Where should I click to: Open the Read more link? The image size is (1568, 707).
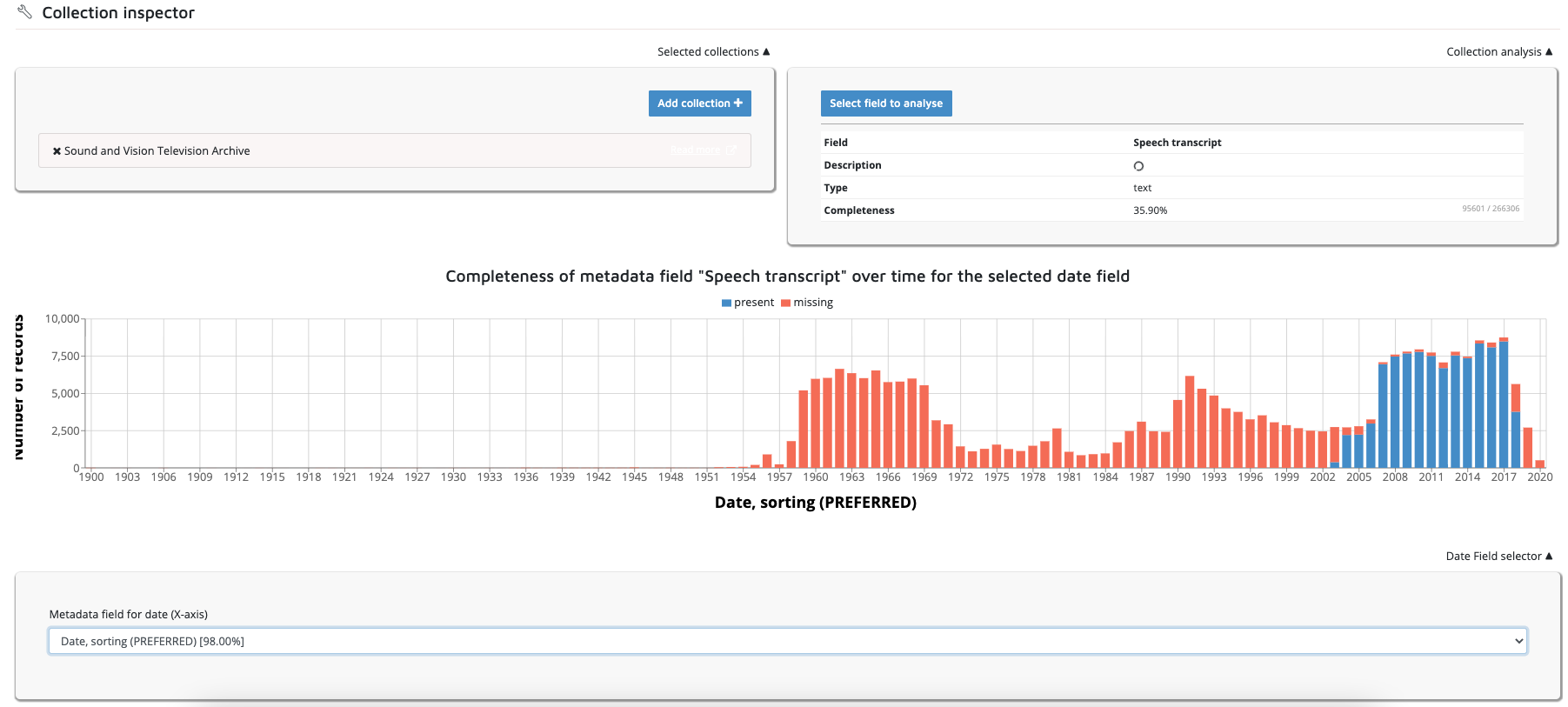pyautogui.click(x=695, y=150)
